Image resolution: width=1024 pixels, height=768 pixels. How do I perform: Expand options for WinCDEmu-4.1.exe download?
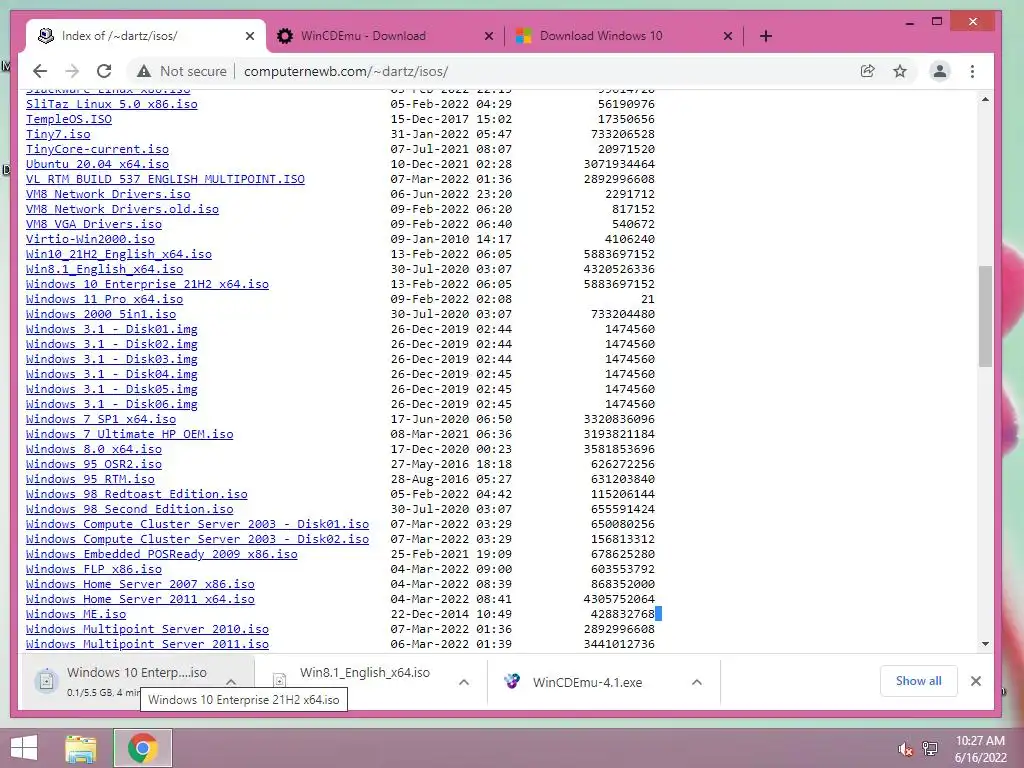point(697,682)
